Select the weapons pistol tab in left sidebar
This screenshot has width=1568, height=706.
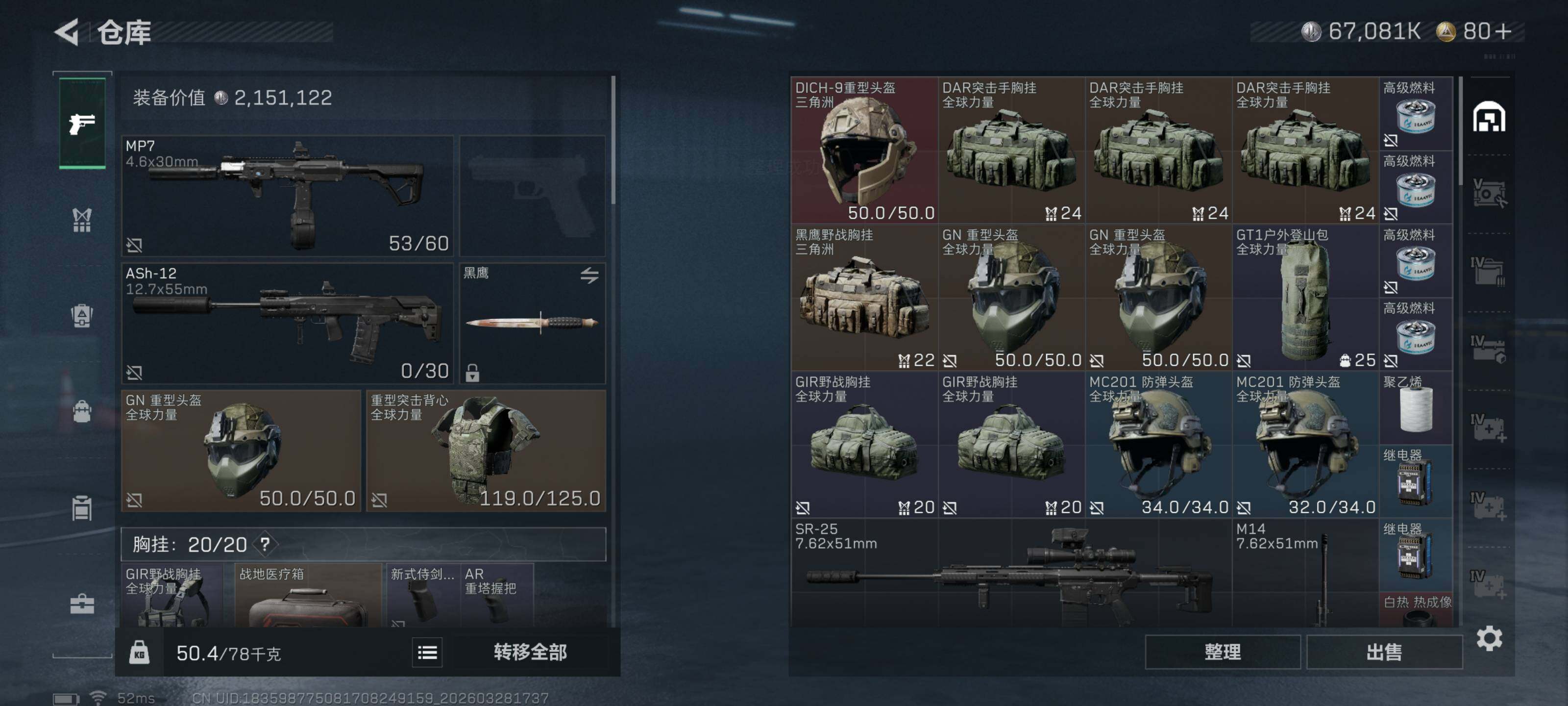(82, 123)
